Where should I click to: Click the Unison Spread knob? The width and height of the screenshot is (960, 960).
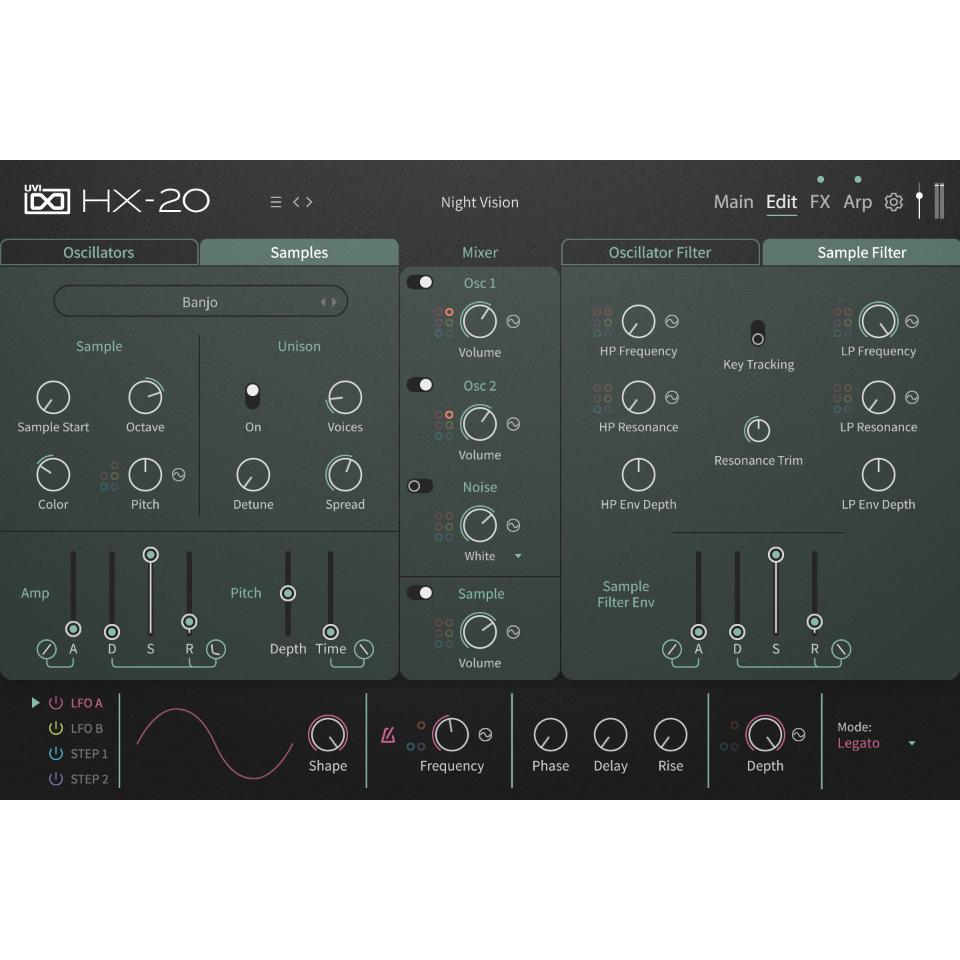tap(345, 474)
